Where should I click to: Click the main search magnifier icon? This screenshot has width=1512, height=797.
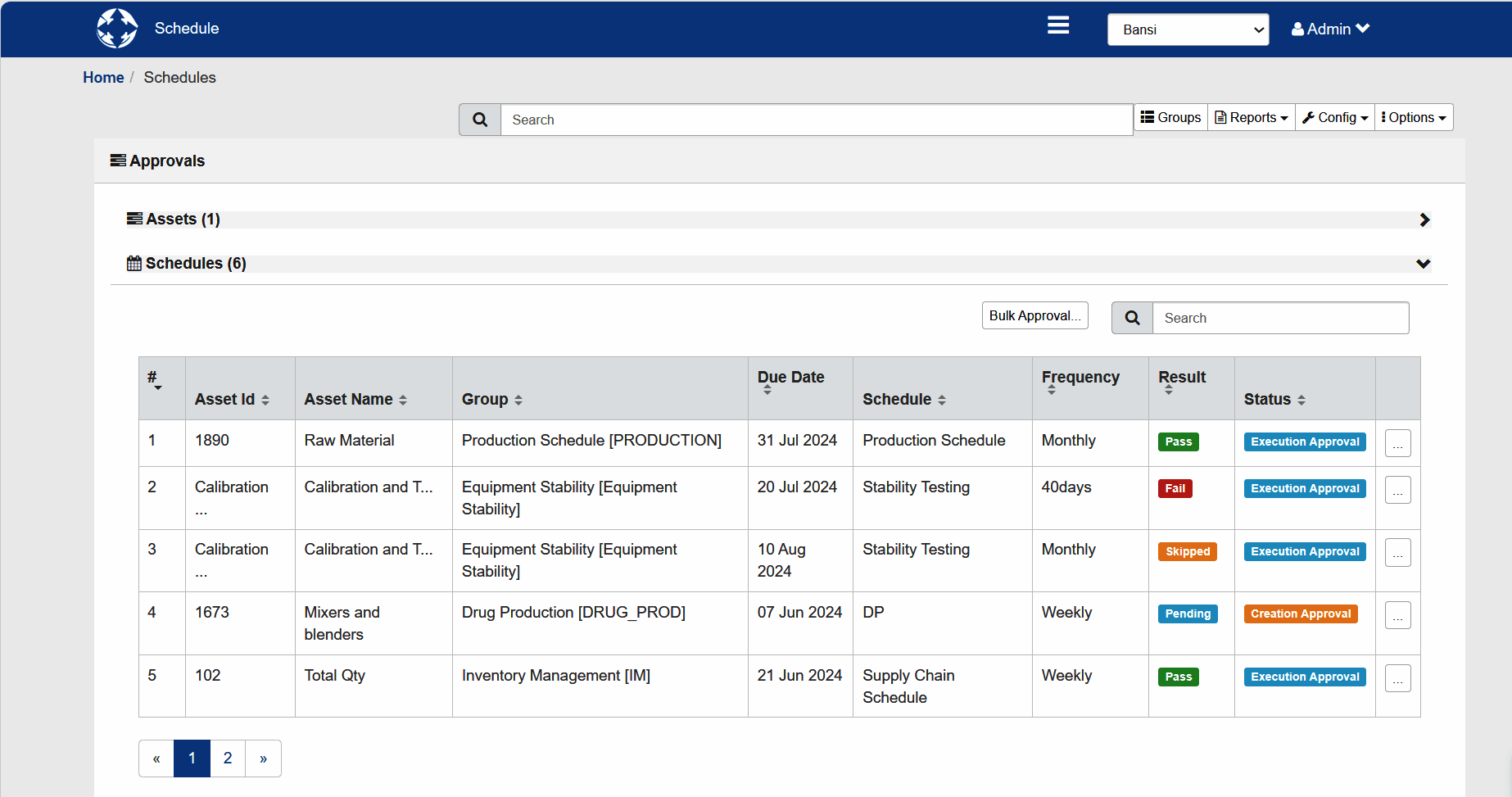tap(480, 120)
